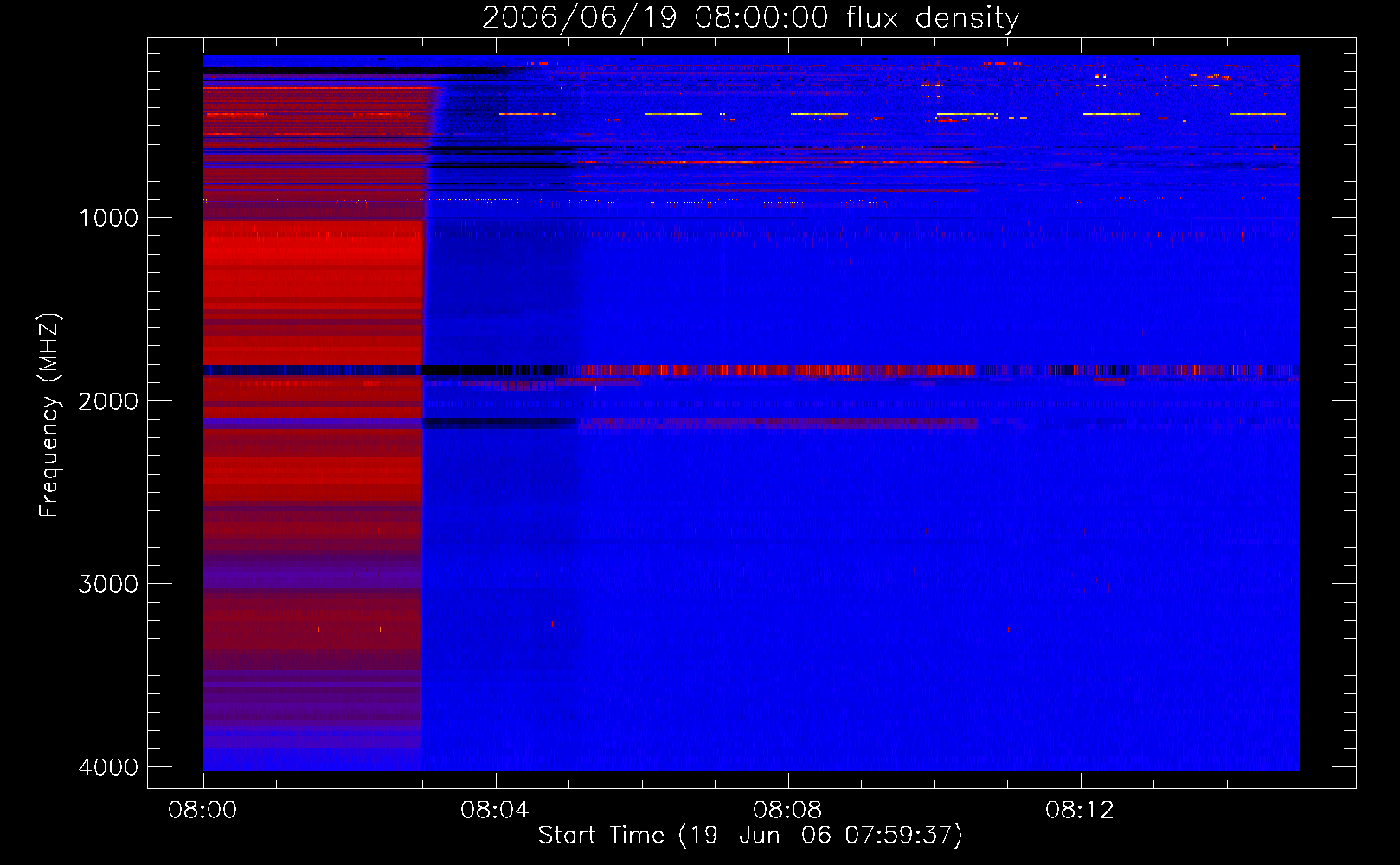Click the 3000 frequency tick label
Viewport: 1400px width, 865px height.
tap(108, 584)
